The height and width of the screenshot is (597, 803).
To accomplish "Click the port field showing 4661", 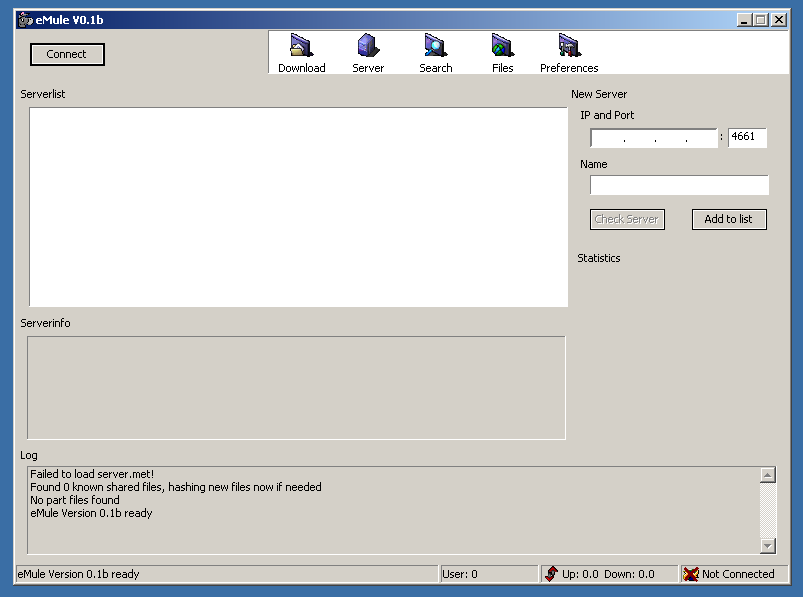I will [747, 138].
